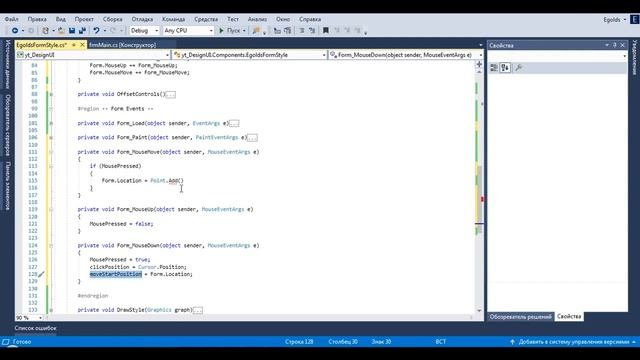Click the redo arrow icon
Viewport: 640px width, 360px height.
[x=113, y=31]
